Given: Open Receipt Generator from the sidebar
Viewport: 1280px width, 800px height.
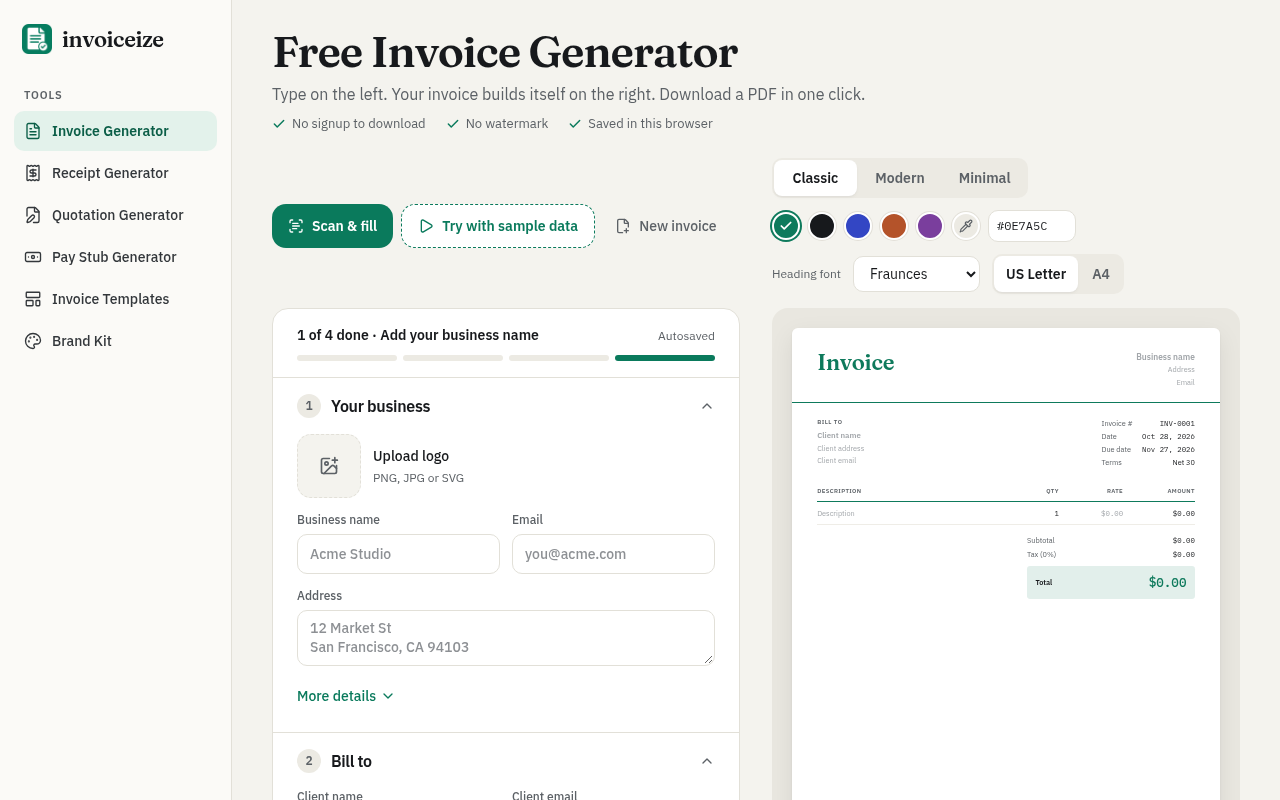Looking at the screenshot, I should pyautogui.click(x=115, y=173).
